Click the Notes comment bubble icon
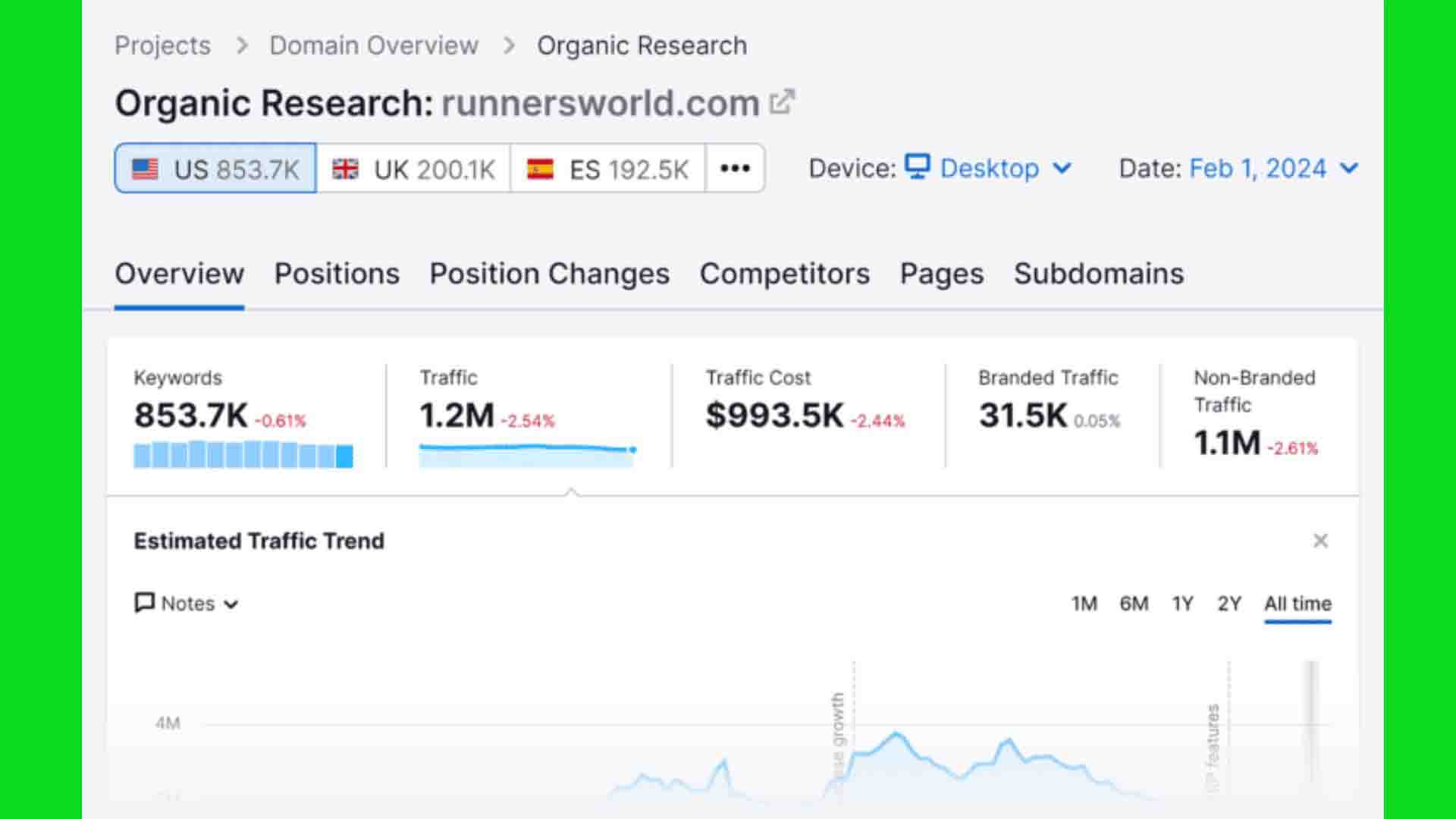Image resolution: width=1456 pixels, height=819 pixels. 144,603
